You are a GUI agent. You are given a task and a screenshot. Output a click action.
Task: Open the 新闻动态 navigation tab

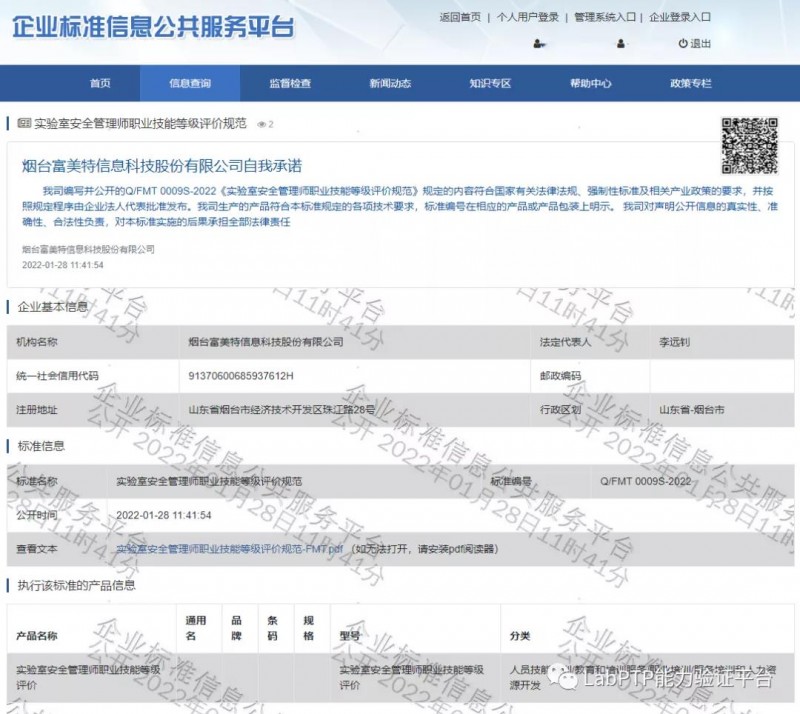pos(390,83)
